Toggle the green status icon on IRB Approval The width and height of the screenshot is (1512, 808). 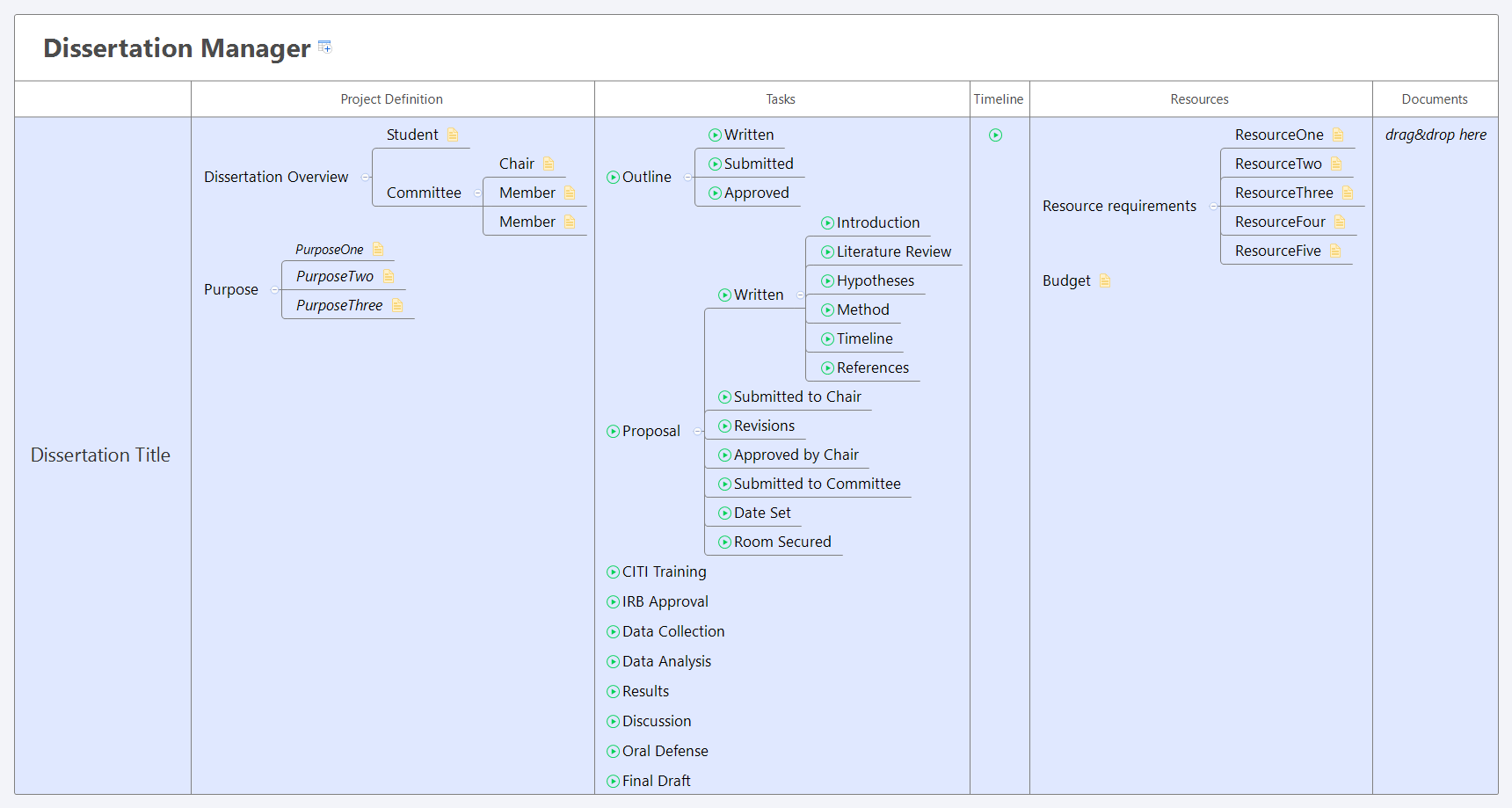point(613,601)
